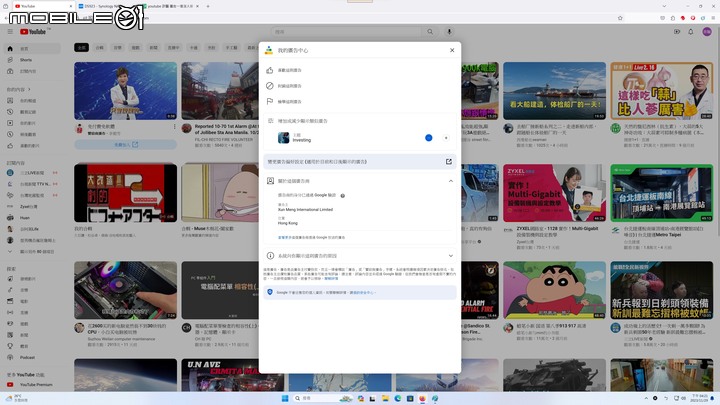Click the create video camera icon

pyautogui.click(x=677, y=32)
